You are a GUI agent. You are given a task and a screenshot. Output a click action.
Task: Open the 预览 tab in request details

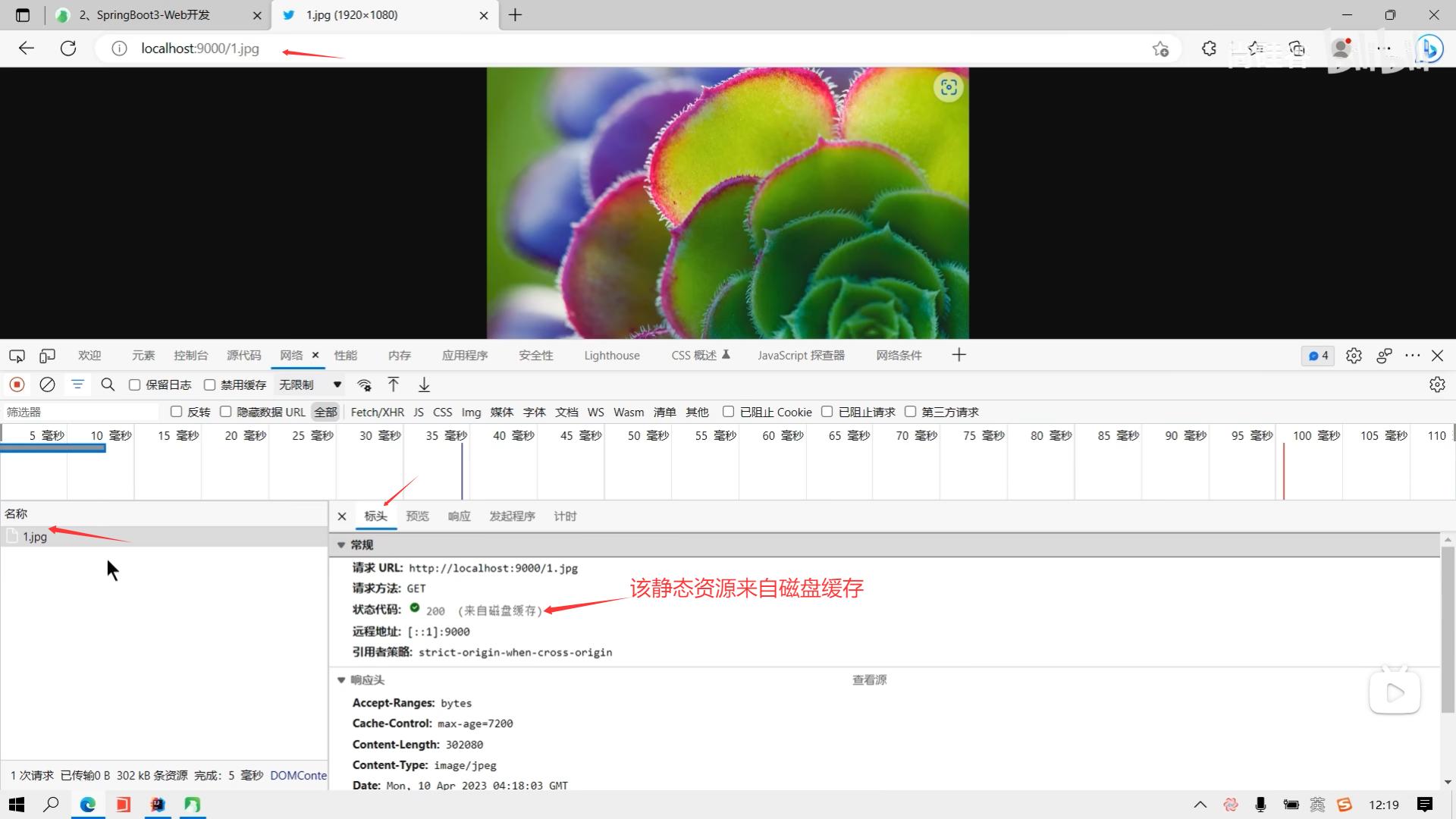point(417,516)
